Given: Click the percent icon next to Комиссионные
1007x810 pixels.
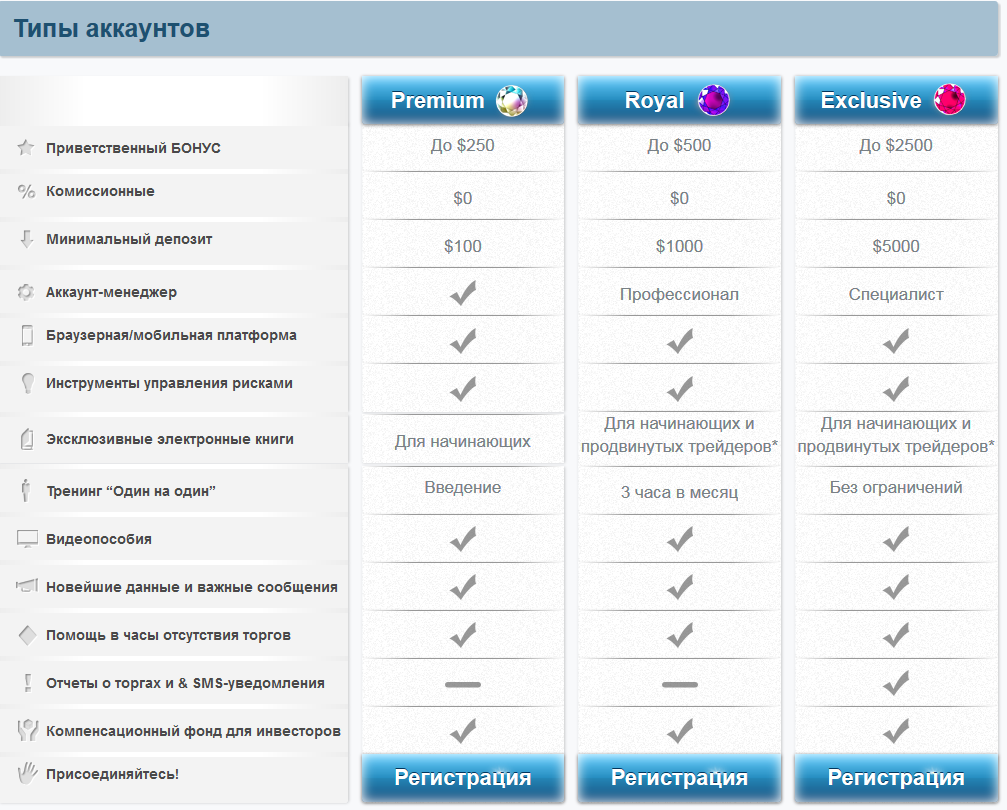Looking at the screenshot, I should click(x=26, y=191).
